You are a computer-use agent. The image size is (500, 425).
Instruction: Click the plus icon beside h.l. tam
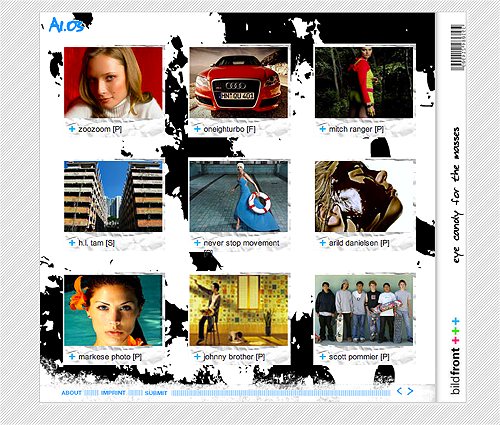tap(72, 243)
